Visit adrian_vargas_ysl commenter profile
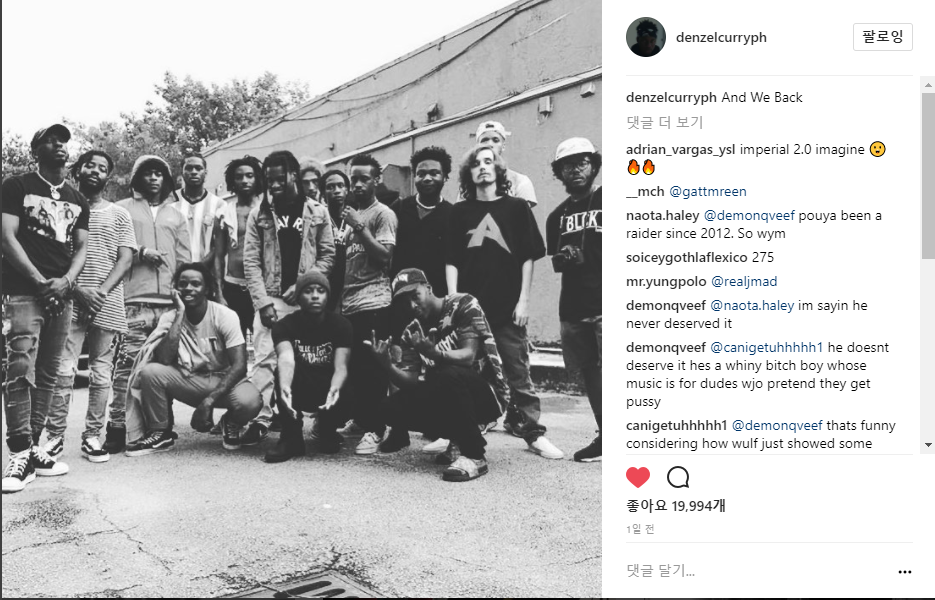The height and width of the screenshot is (600, 935). coord(680,150)
